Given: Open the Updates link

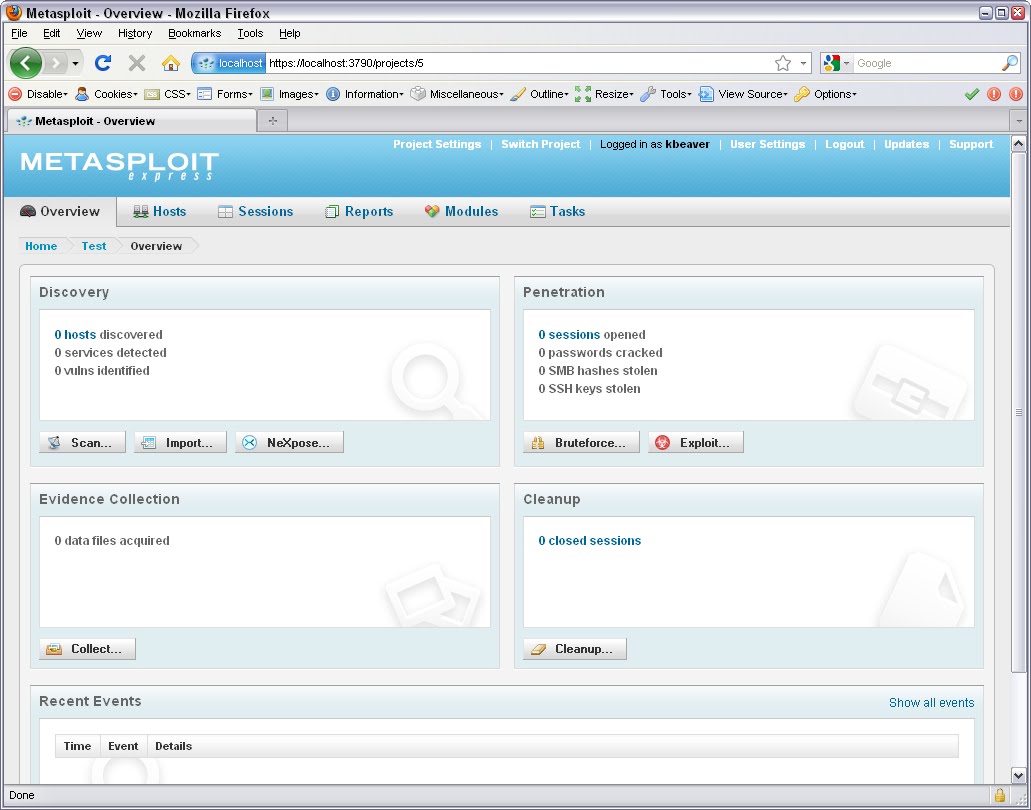Looking at the screenshot, I should coord(906,144).
